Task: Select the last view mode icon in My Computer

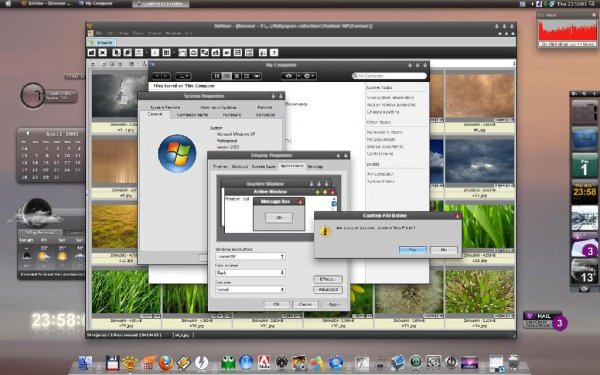Action: (257, 76)
